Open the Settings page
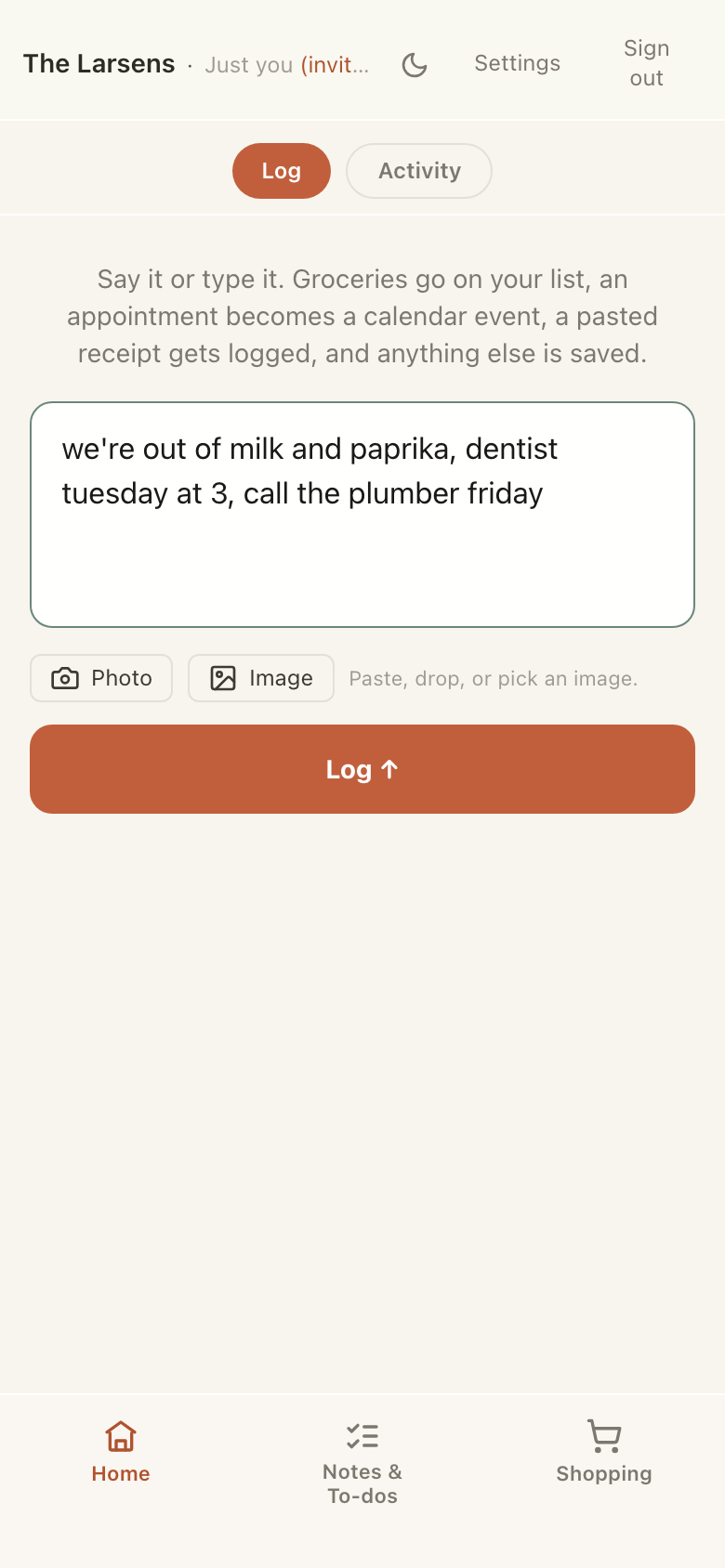This screenshot has width=725, height=1568. 518,63
